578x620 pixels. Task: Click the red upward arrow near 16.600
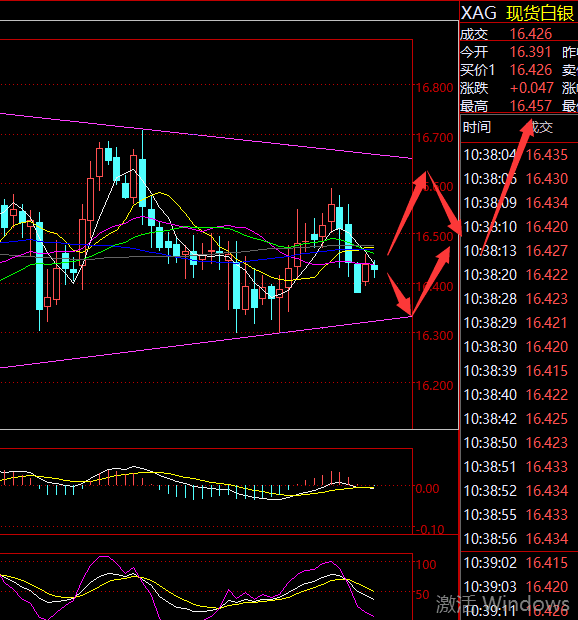point(407,213)
